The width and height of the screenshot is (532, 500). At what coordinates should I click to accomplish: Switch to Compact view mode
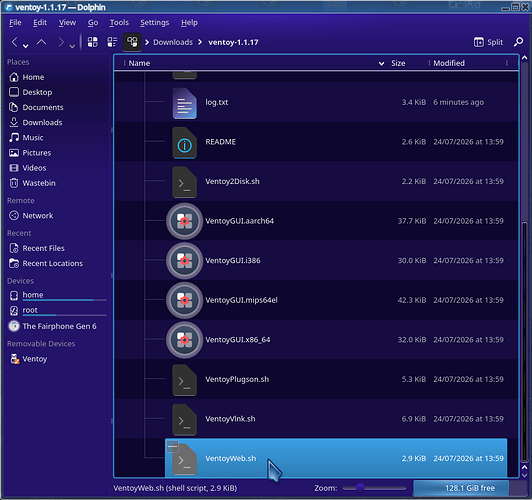click(112, 42)
